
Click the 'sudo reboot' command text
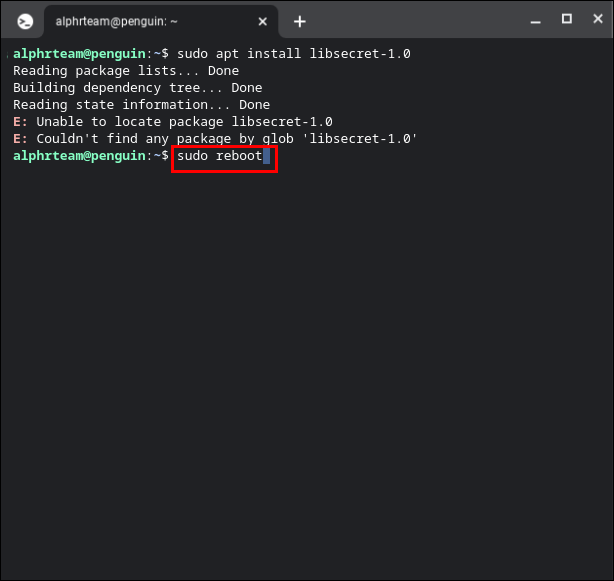[x=219, y=156]
